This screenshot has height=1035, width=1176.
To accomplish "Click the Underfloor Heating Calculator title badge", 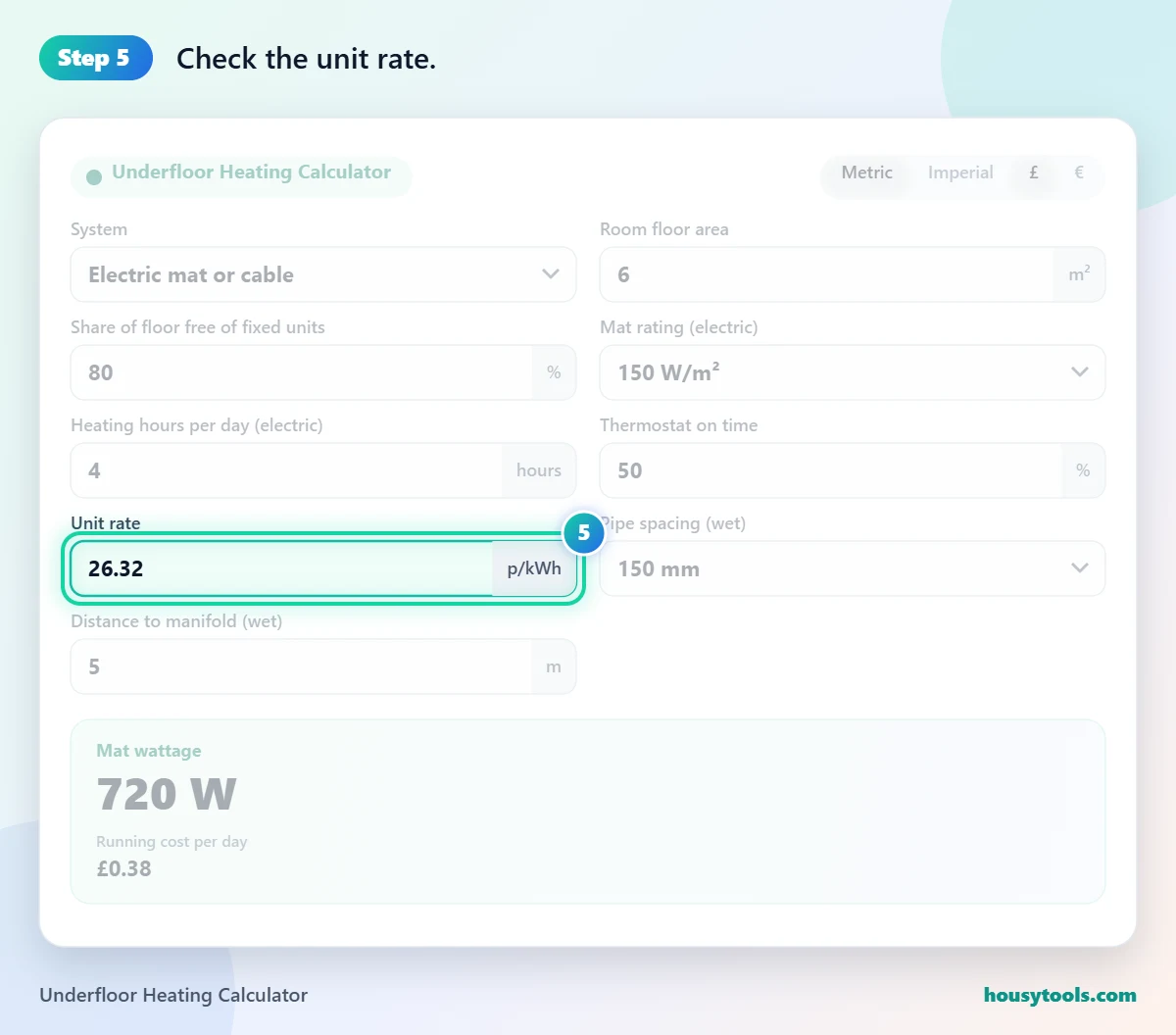I will [x=241, y=176].
